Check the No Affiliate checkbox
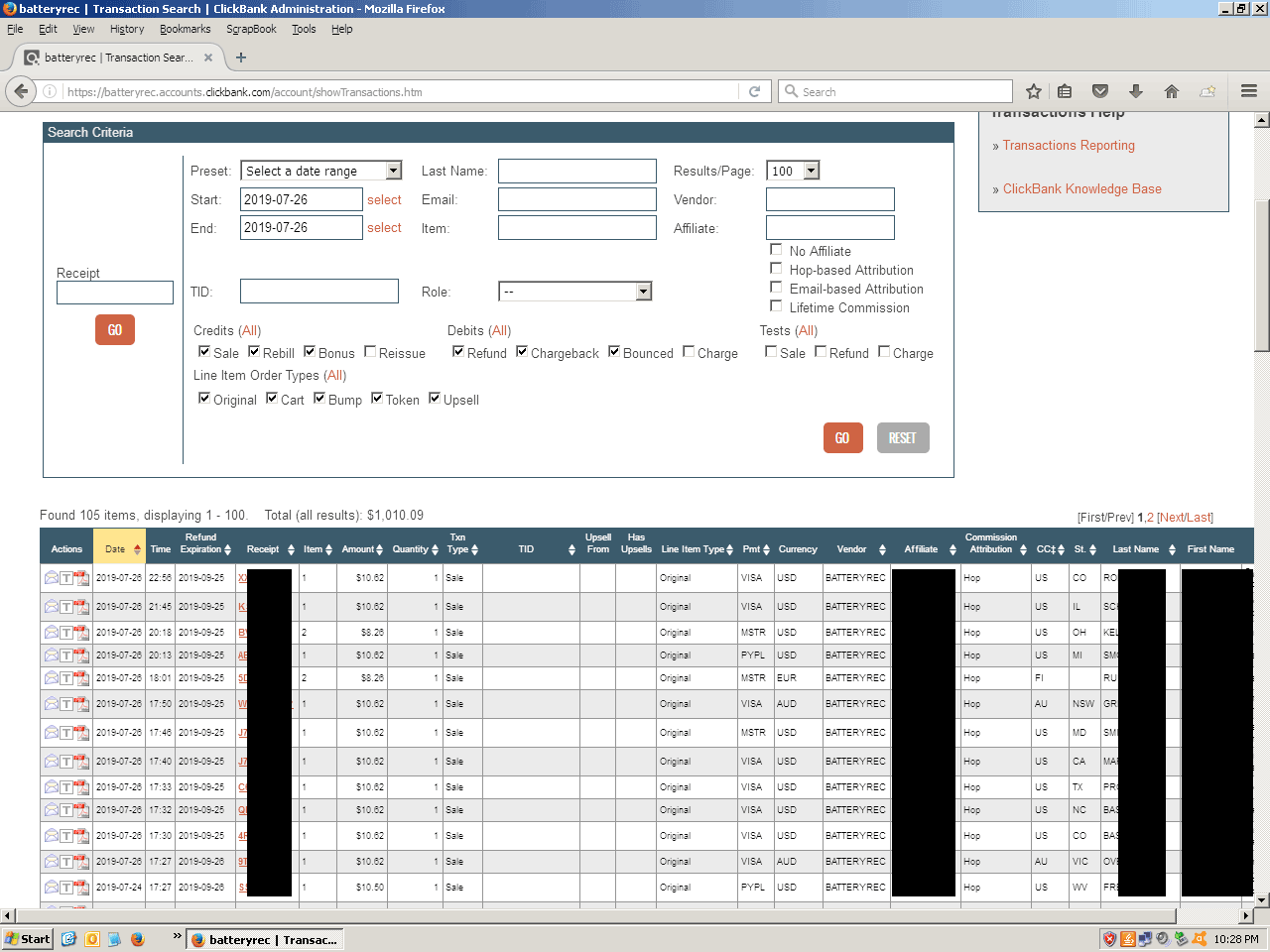 [x=776, y=249]
